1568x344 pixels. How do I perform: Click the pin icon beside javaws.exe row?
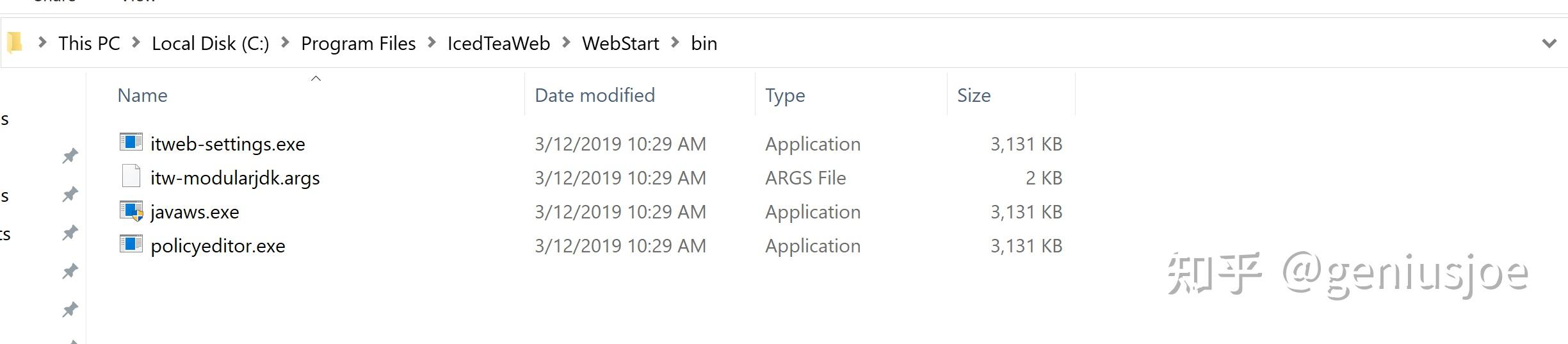70,233
